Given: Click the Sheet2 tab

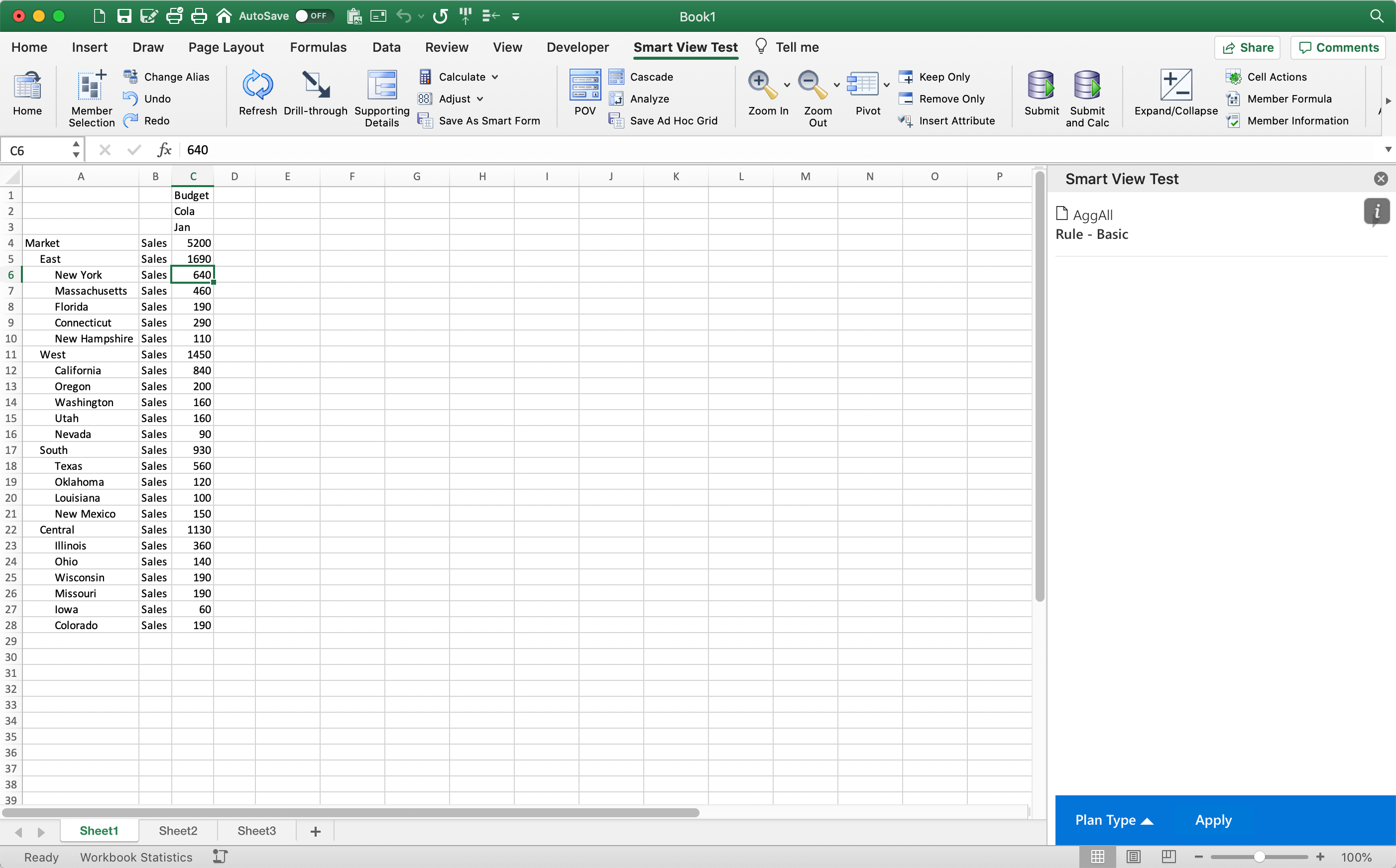Looking at the screenshot, I should tap(178, 830).
